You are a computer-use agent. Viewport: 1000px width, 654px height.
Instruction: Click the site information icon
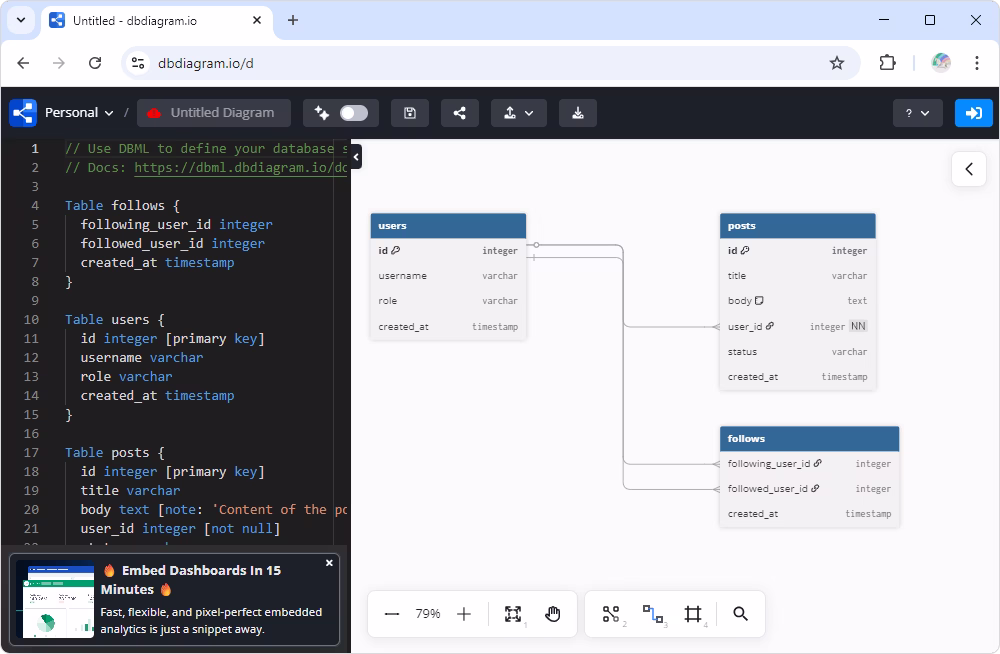click(138, 63)
